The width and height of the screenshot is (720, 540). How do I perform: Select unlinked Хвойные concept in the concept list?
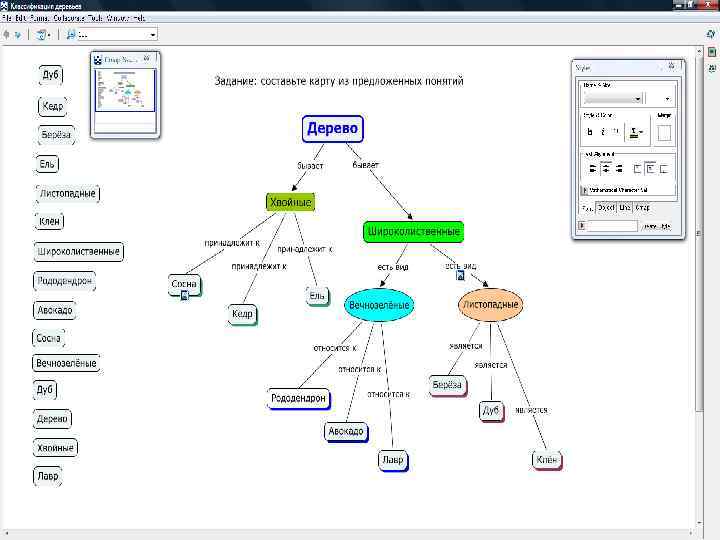(x=55, y=447)
